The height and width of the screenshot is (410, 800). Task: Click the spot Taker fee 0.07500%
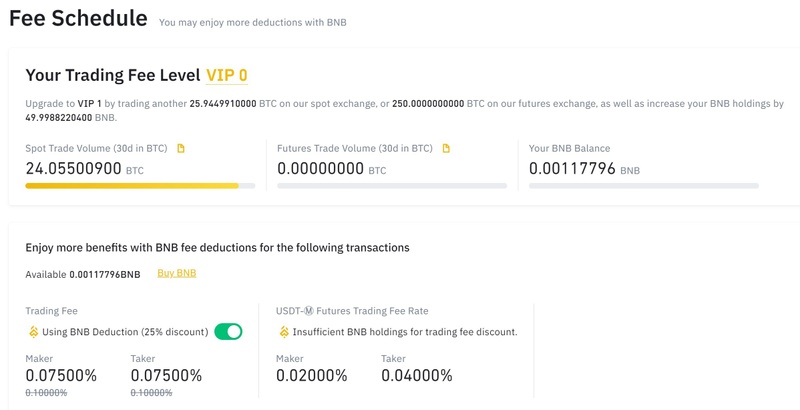166,376
